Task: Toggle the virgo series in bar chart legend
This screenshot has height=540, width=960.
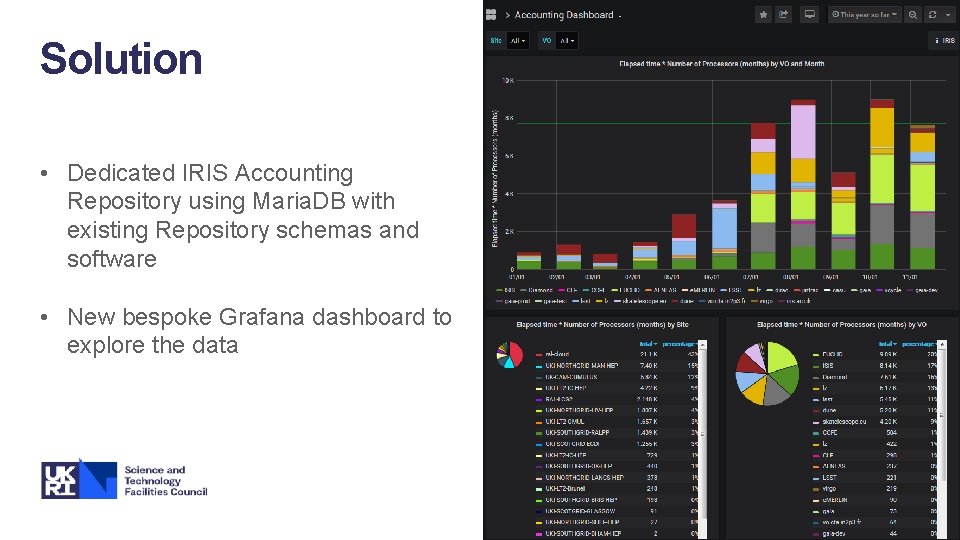Action: click(x=760, y=301)
